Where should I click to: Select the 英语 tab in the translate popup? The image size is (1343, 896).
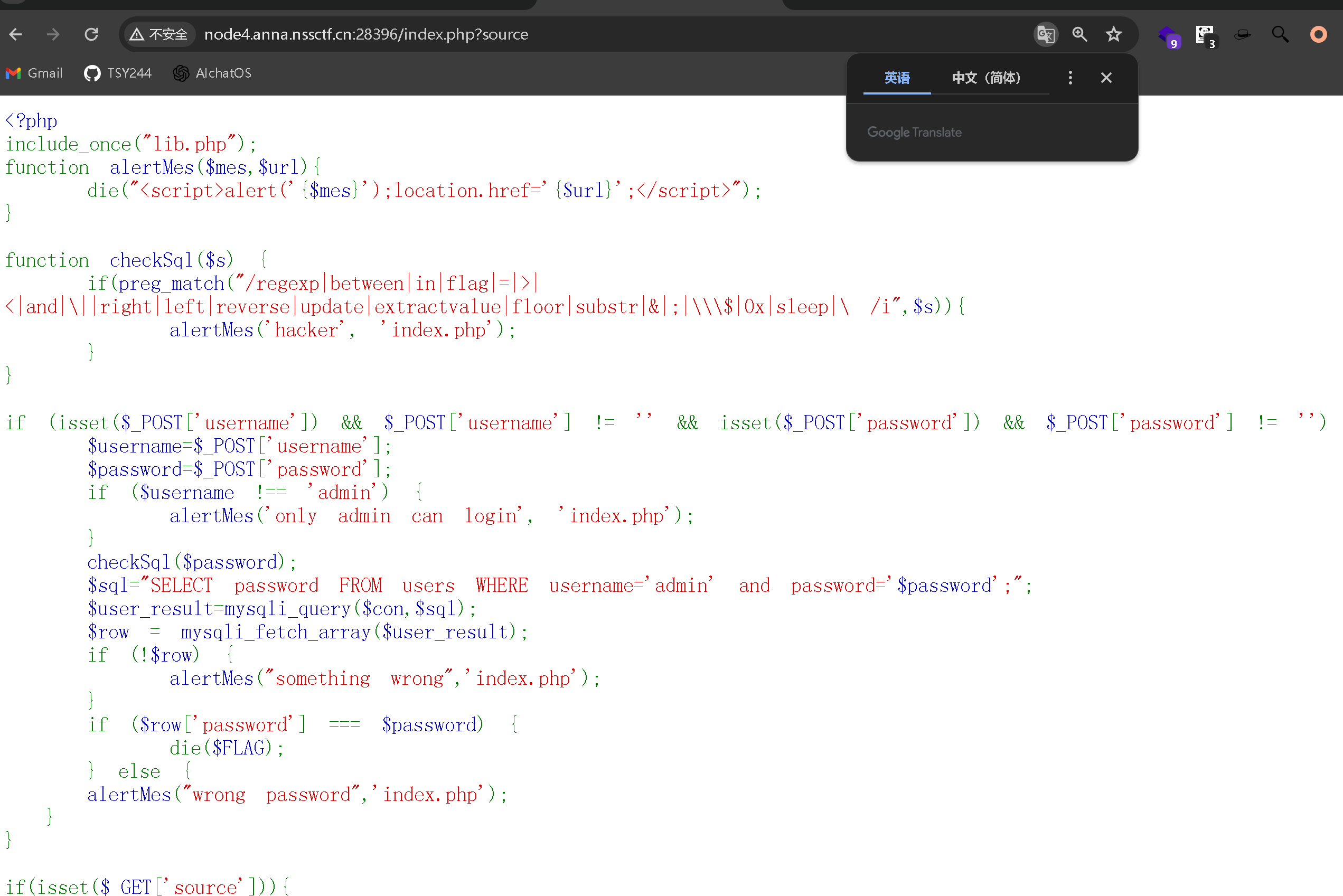[897, 78]
